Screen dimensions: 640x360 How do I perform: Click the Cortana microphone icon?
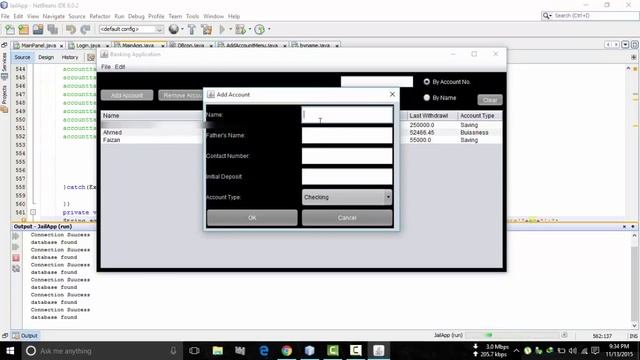coord(173,351)
